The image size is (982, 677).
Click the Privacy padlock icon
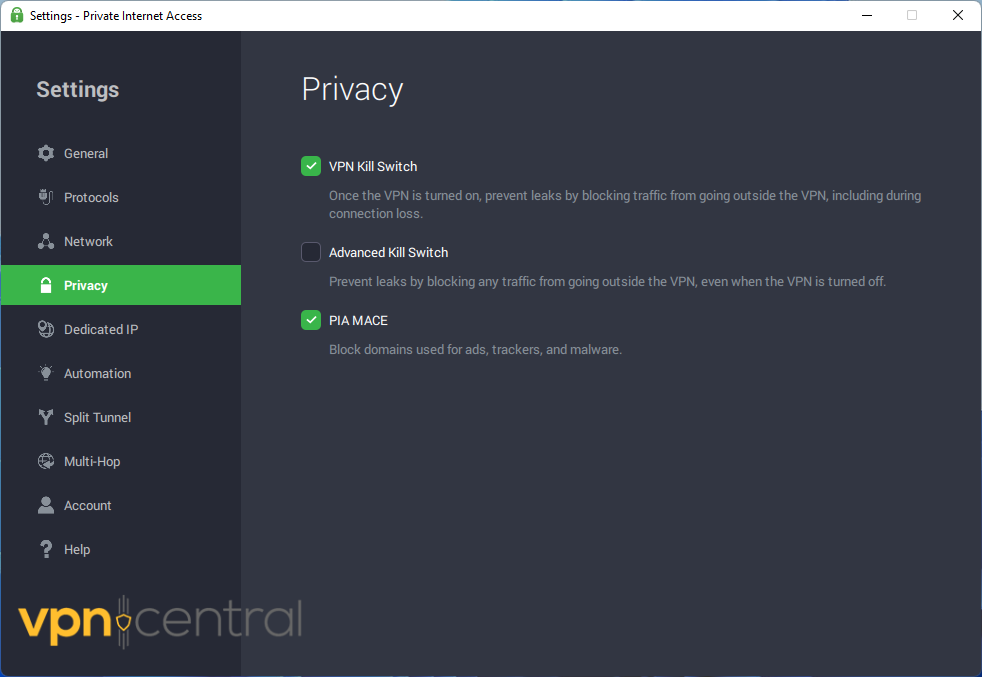[46, 285]
